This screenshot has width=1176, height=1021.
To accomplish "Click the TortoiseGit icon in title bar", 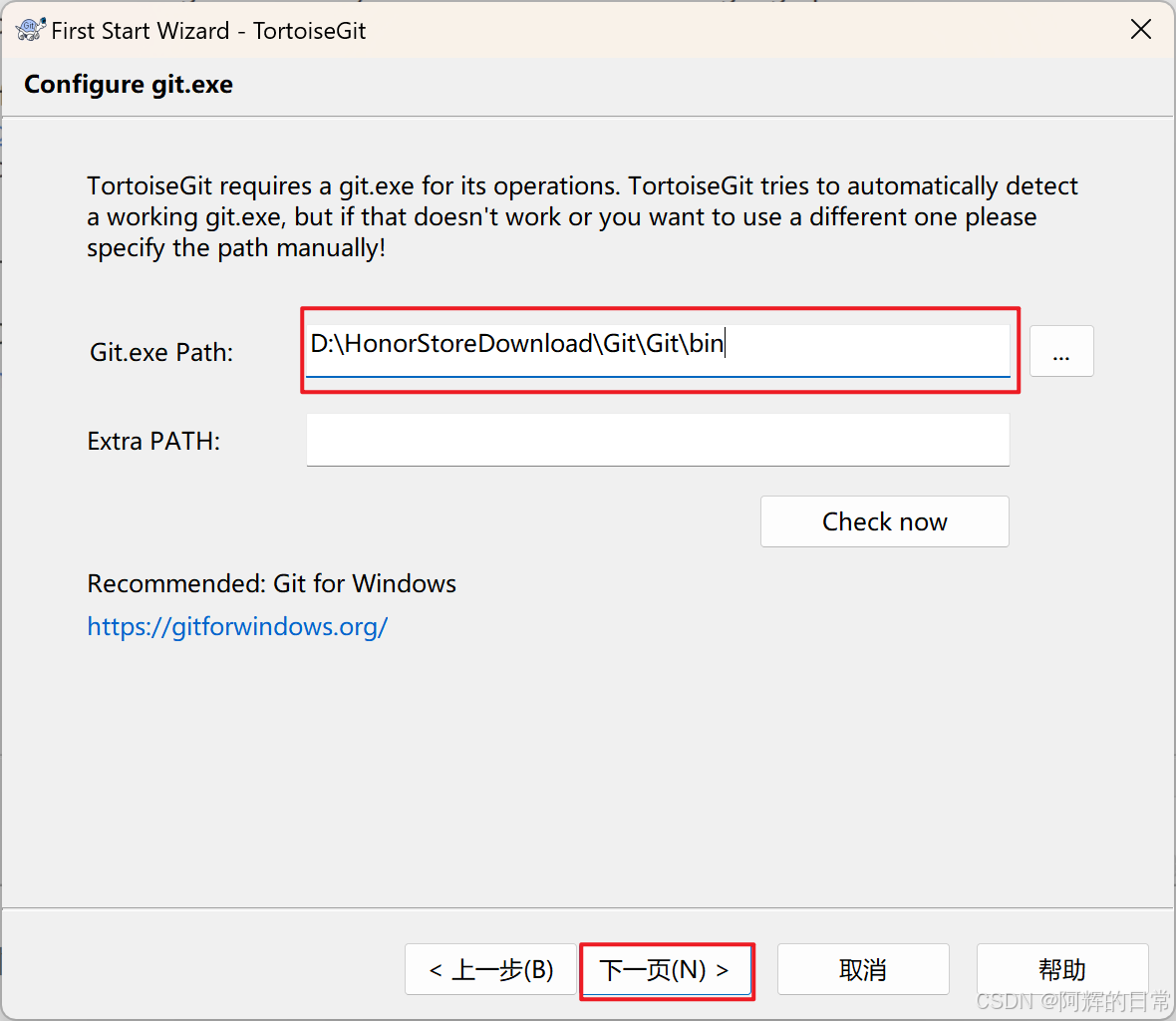I will [x=30, y=30].
